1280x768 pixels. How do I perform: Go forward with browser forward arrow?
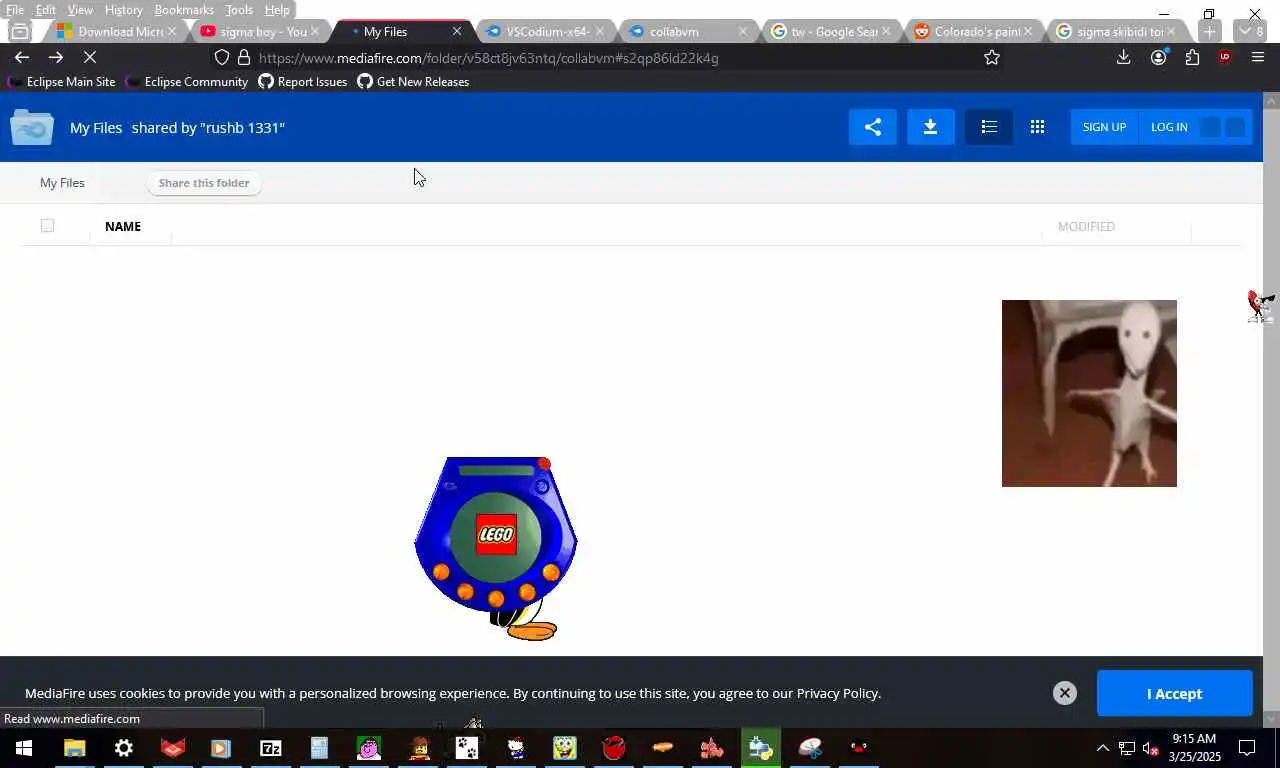(56, 58)
